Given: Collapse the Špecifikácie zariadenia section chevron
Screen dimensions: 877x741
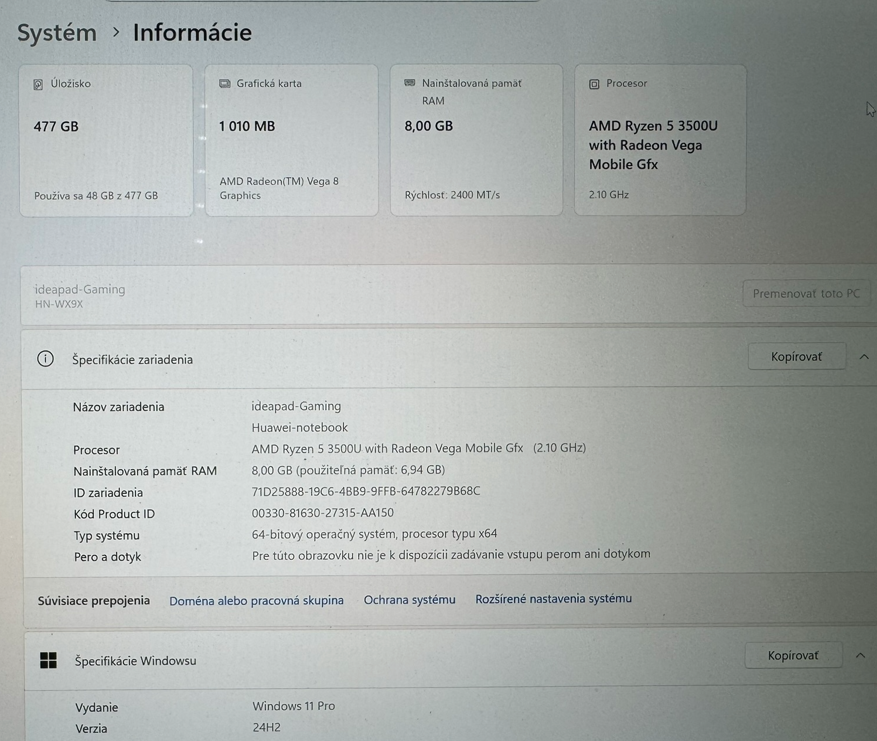Looking at the screenshot, I should [864, 357].
